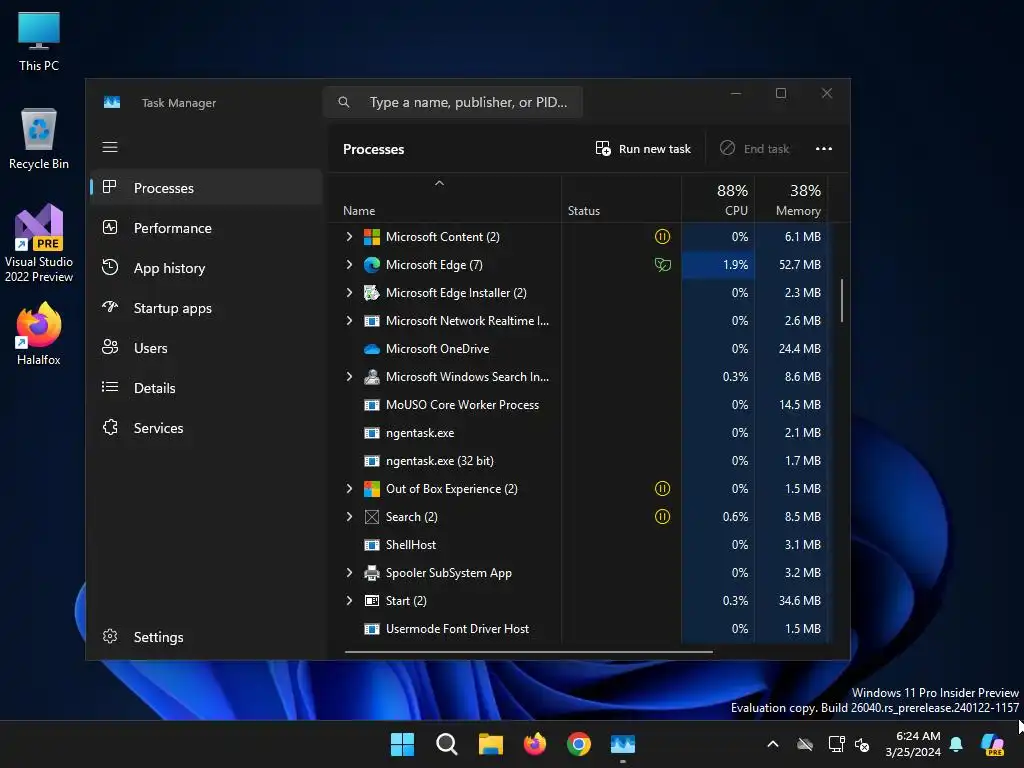The image size is (1024, 768).
Task: Select the Usermode Font Driver Host row
Action: tap(579, 629)
